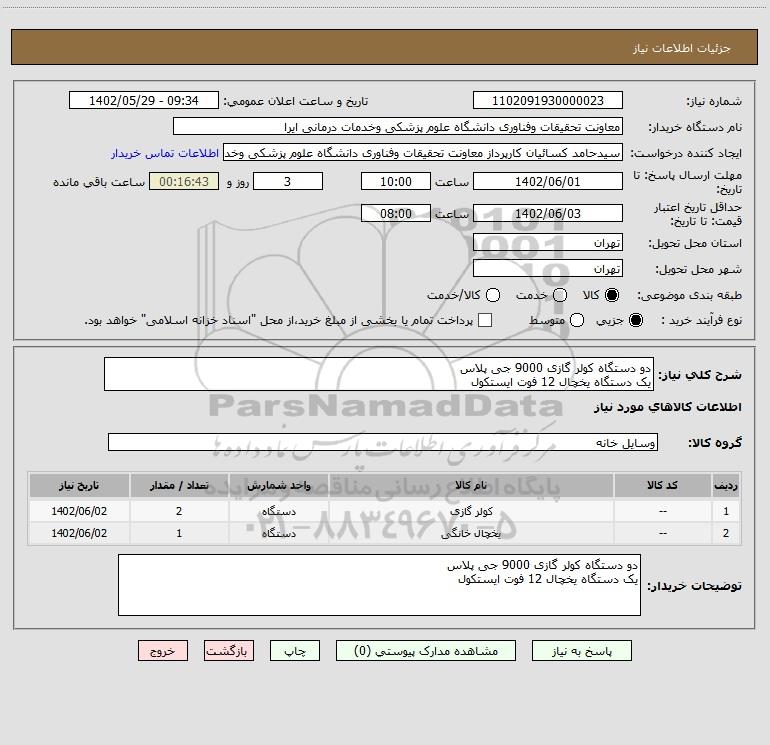Click the 'خروج' exit button

[163, 651]
